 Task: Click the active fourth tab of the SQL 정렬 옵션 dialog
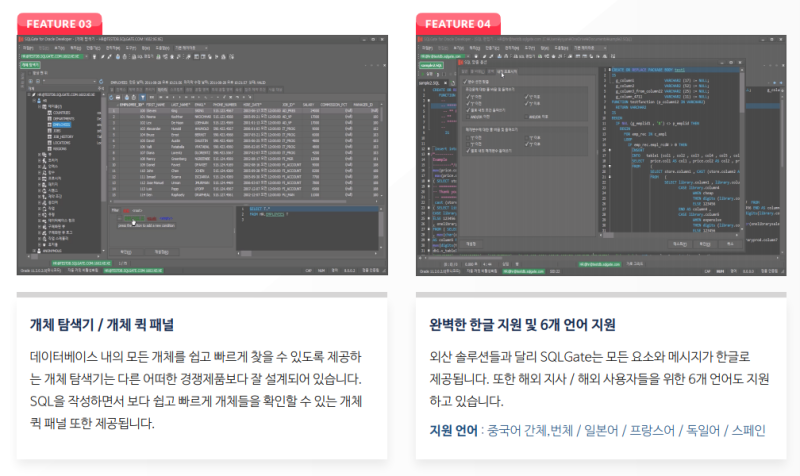tap(507, 72)
